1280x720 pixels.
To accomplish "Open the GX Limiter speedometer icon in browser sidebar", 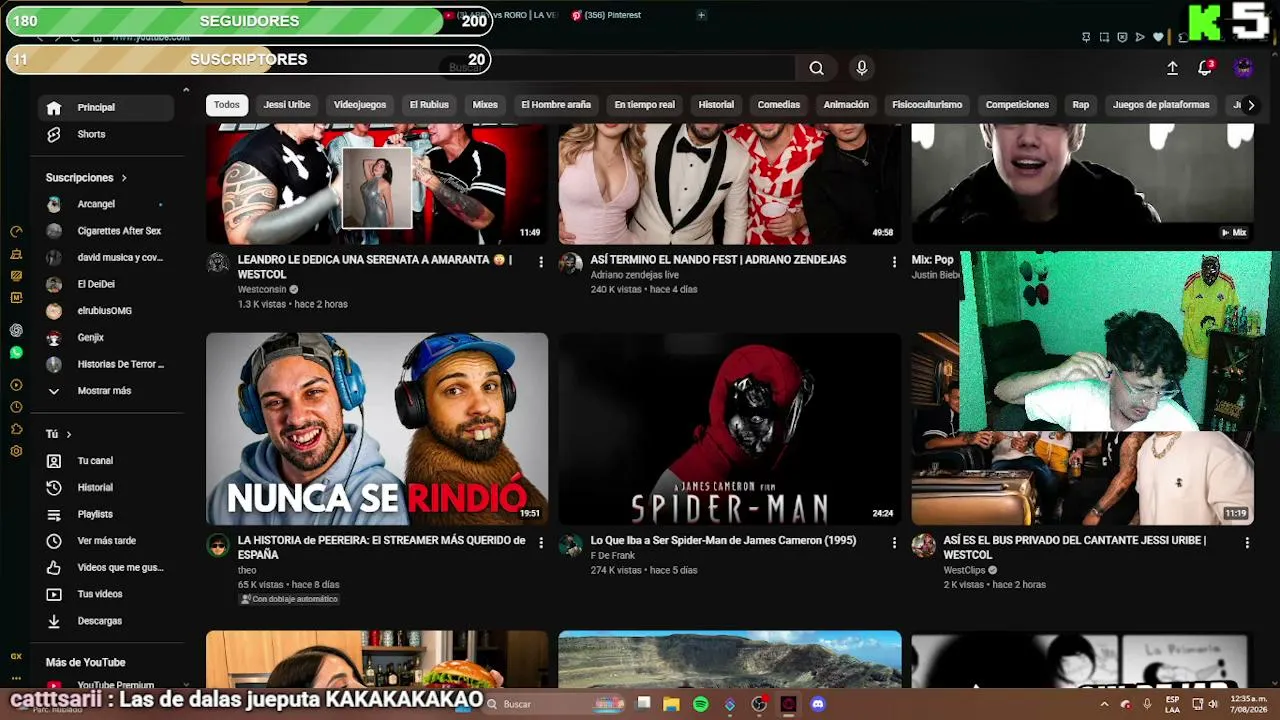I will click(x=16, y=231).
